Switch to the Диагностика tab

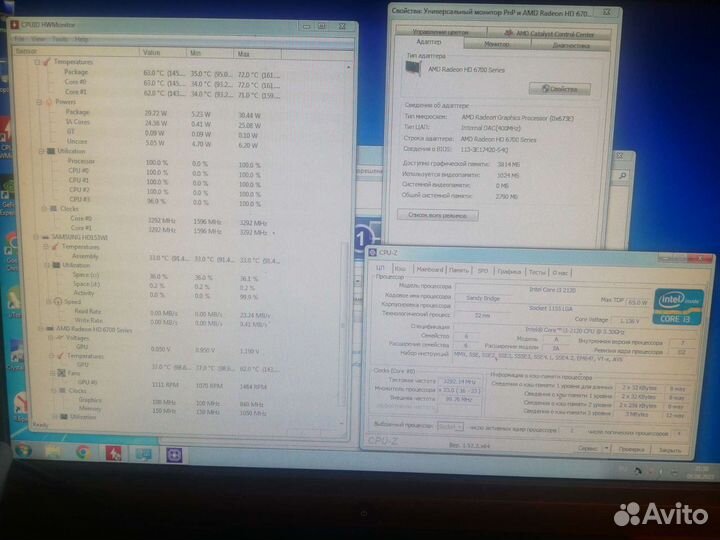click(571, 45)
